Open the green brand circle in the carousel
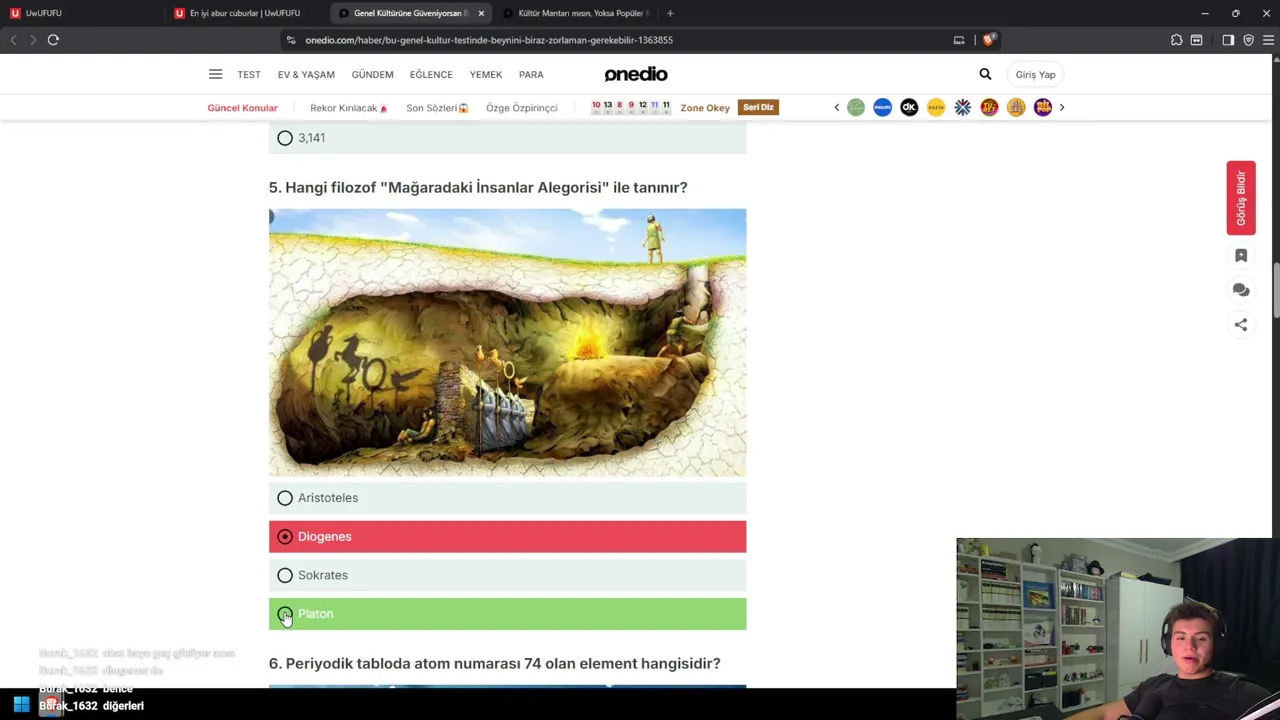 click(x=856, y=107)
